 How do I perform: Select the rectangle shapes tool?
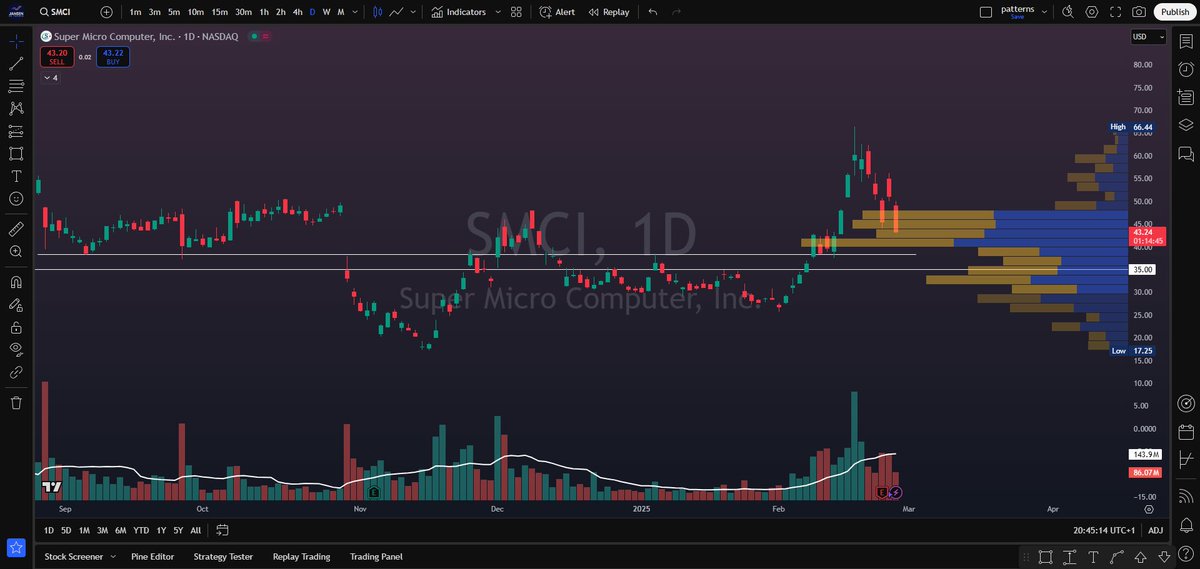click(x=16, y=153)
